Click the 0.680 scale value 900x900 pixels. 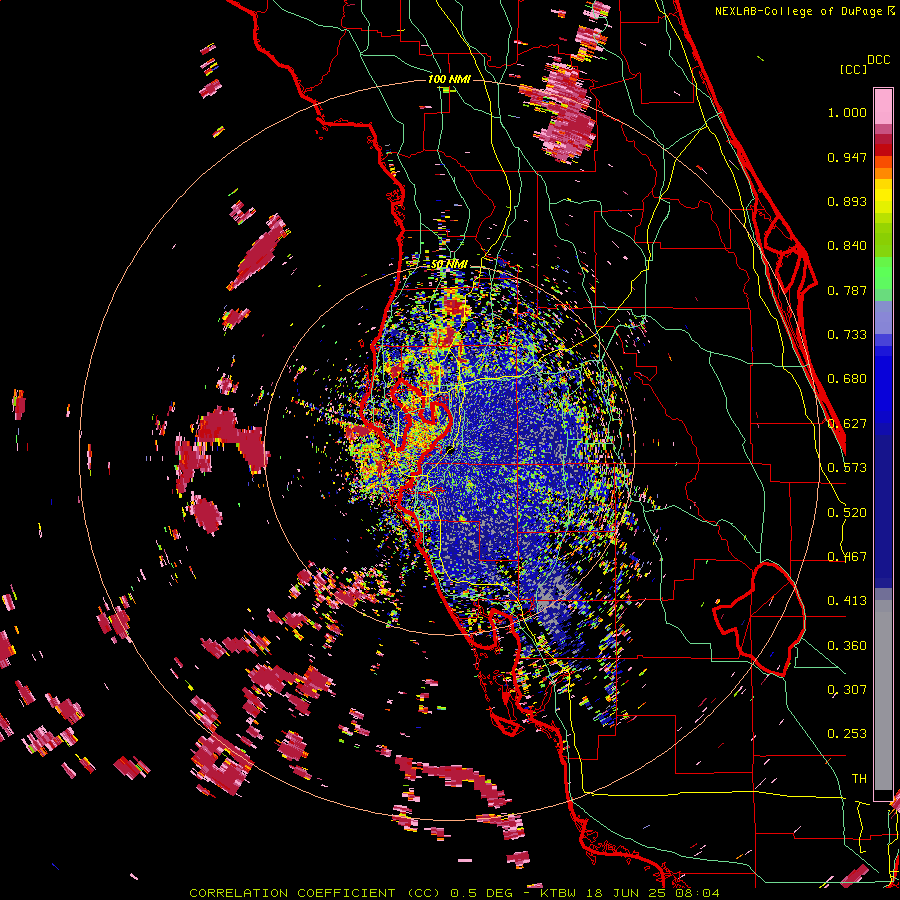click(x=847, y=379)
